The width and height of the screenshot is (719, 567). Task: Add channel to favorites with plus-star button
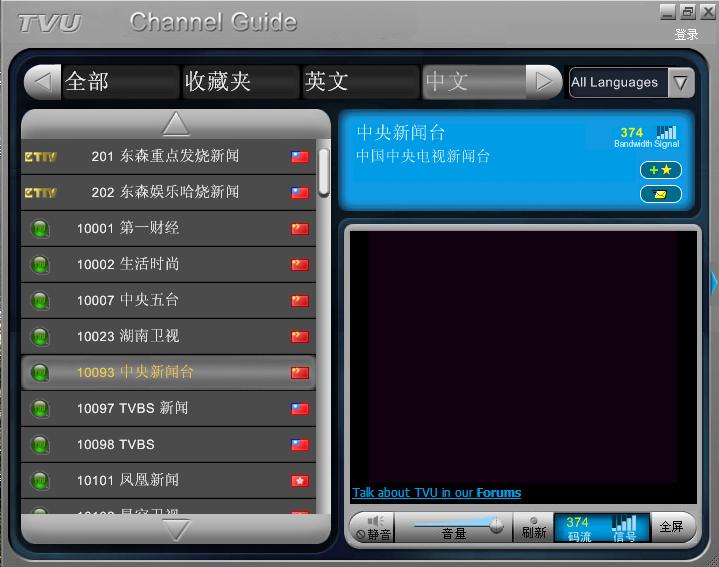pos(661,170)
